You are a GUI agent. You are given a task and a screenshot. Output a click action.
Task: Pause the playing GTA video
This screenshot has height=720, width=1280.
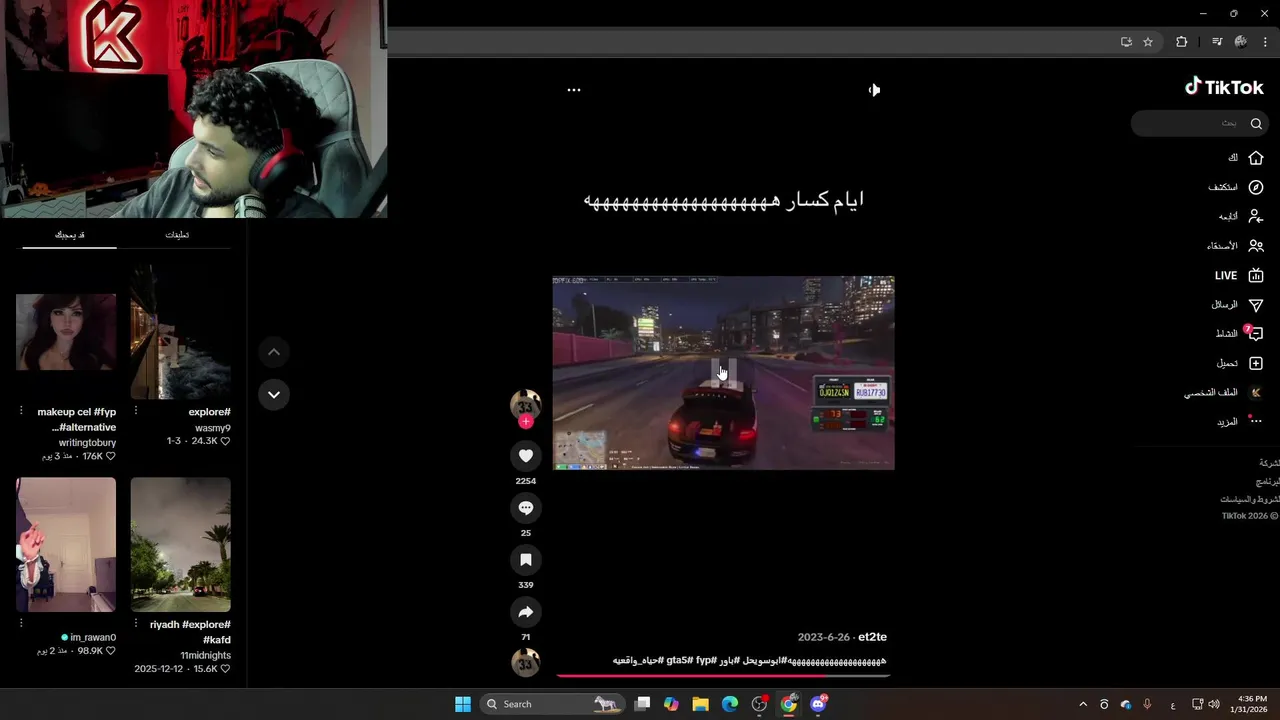724,373
